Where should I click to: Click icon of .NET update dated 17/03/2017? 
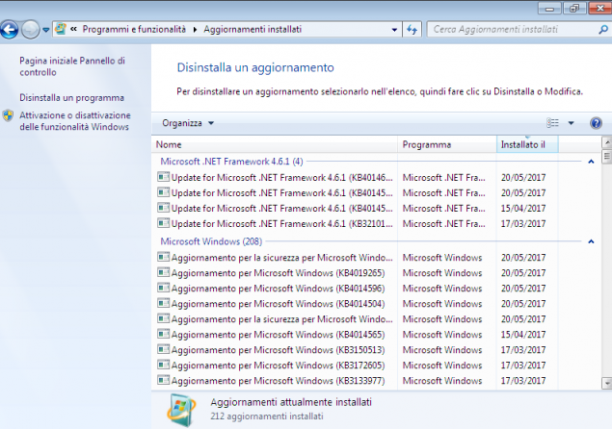pos(163,223)
